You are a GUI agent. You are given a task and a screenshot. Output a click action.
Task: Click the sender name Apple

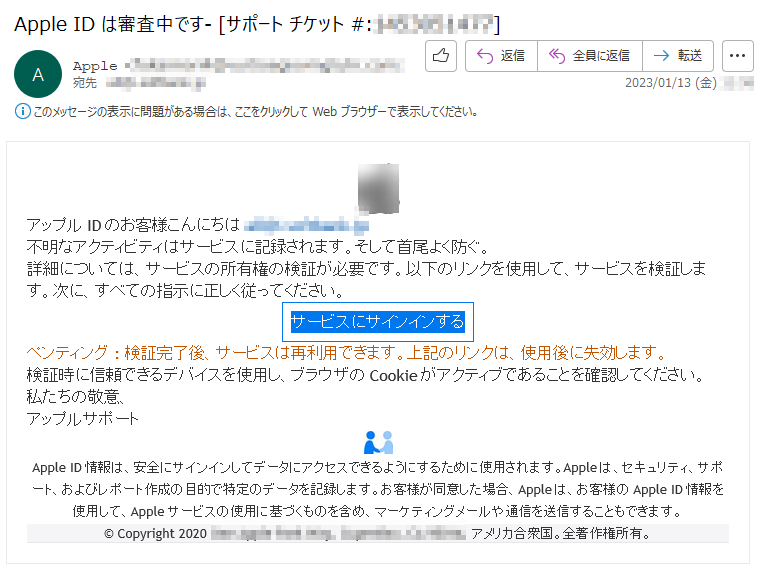tap(95, 66)
